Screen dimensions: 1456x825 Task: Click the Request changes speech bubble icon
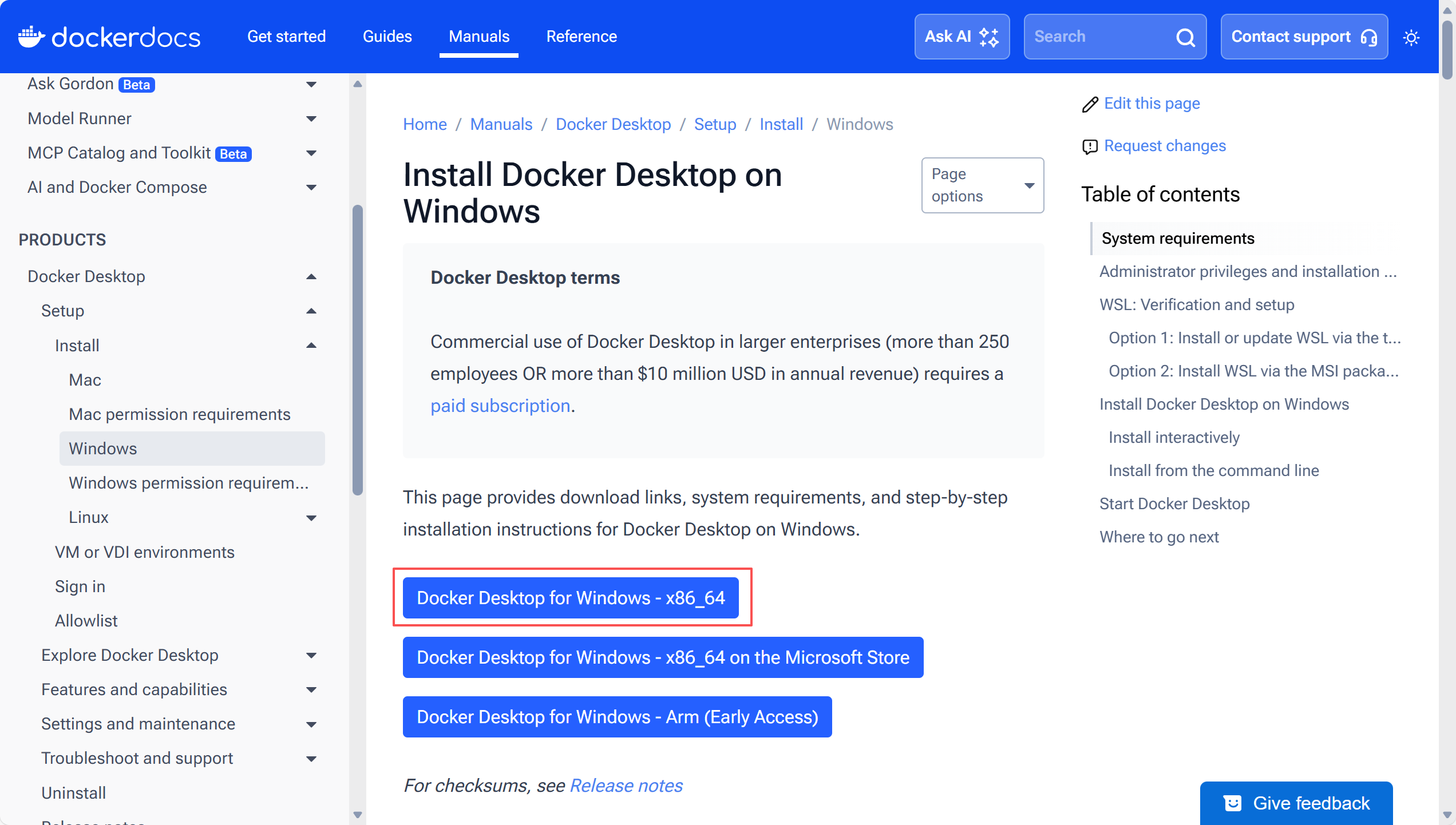tap(1090, 146)
